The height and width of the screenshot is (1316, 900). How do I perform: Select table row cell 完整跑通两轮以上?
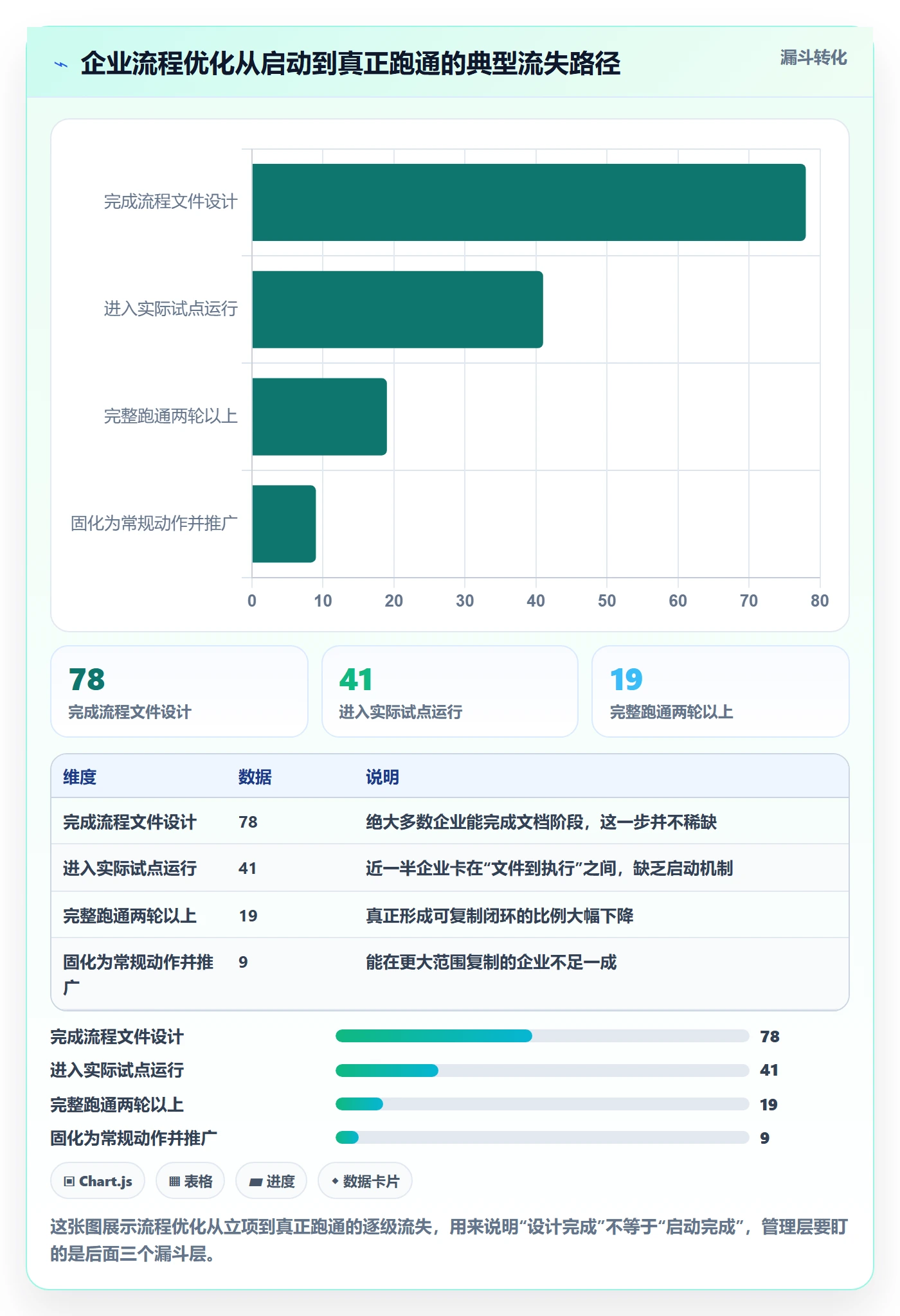click(x=129, y=916)
